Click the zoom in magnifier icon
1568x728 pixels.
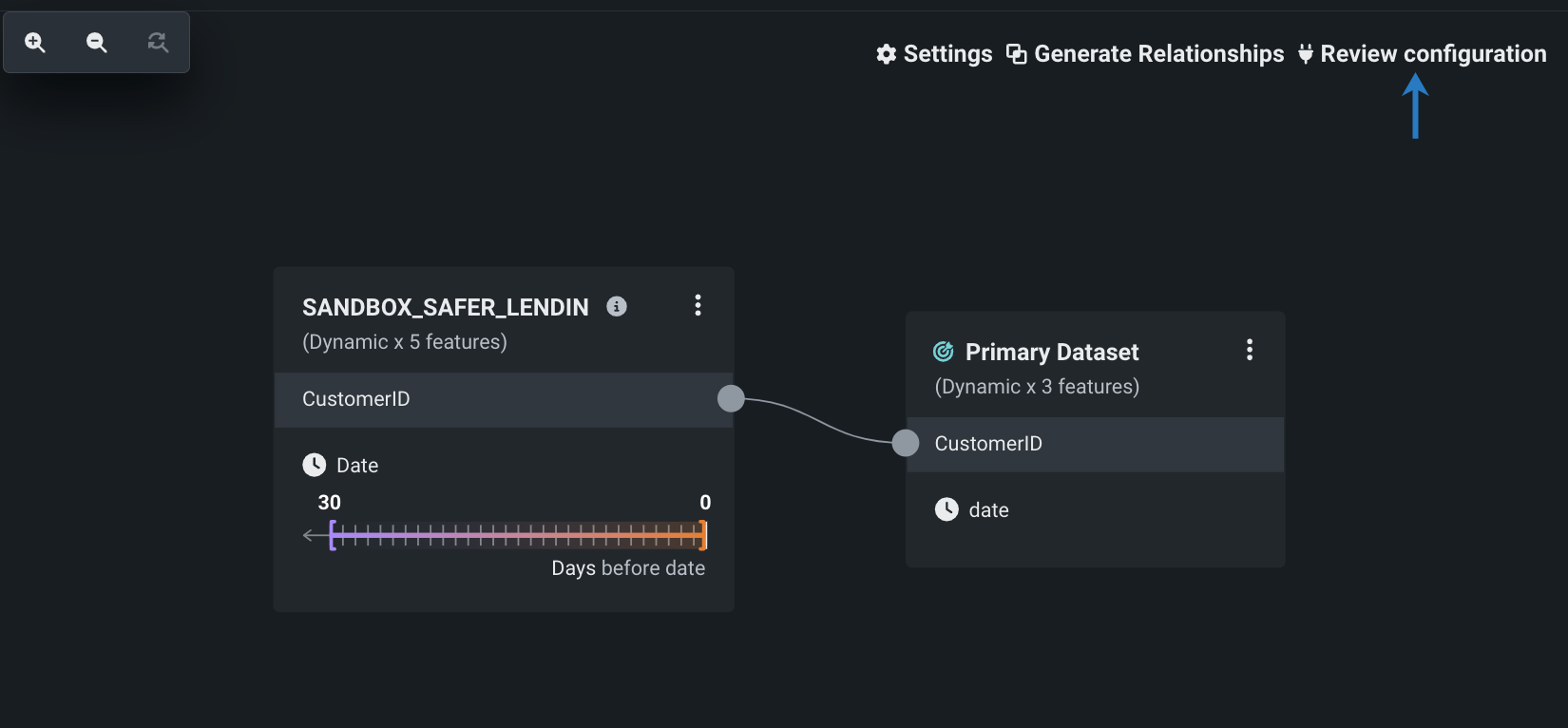click(x=35, y=43)
